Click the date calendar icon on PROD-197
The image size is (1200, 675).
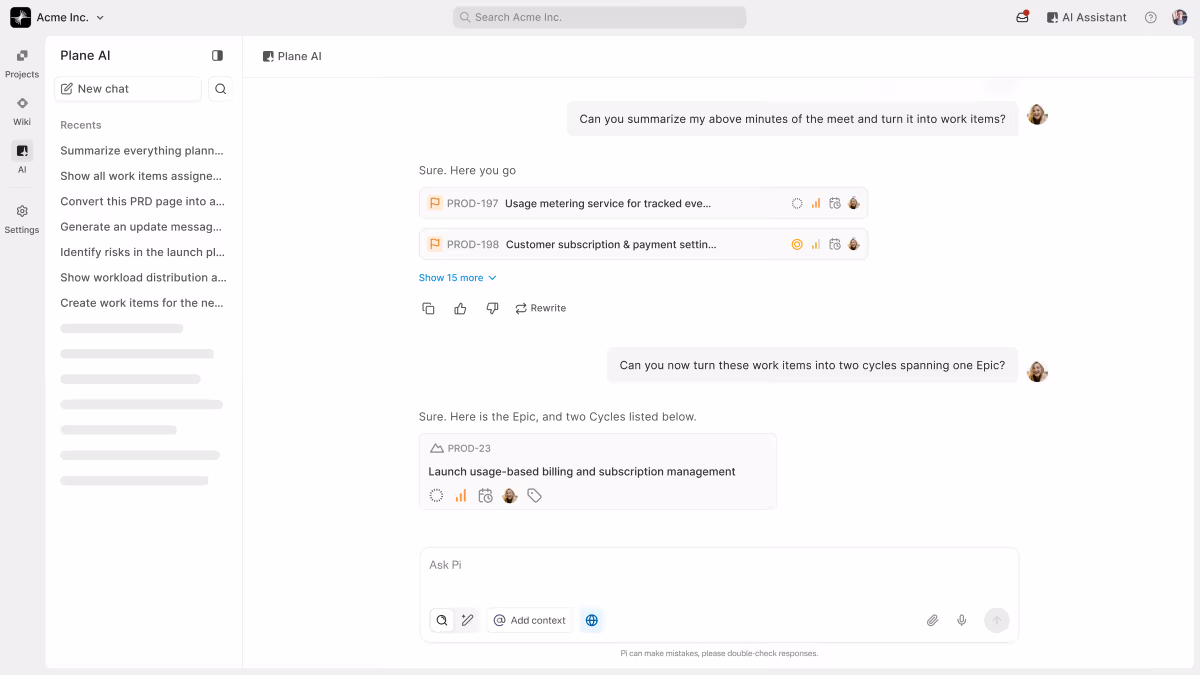[x=835, y=203]
